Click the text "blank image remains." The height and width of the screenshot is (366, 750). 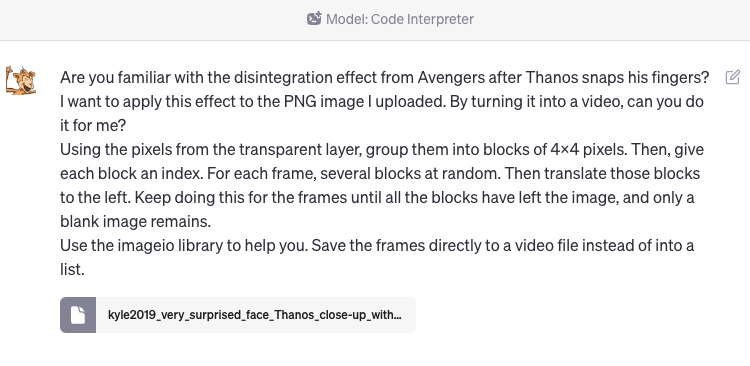[135, 222]
